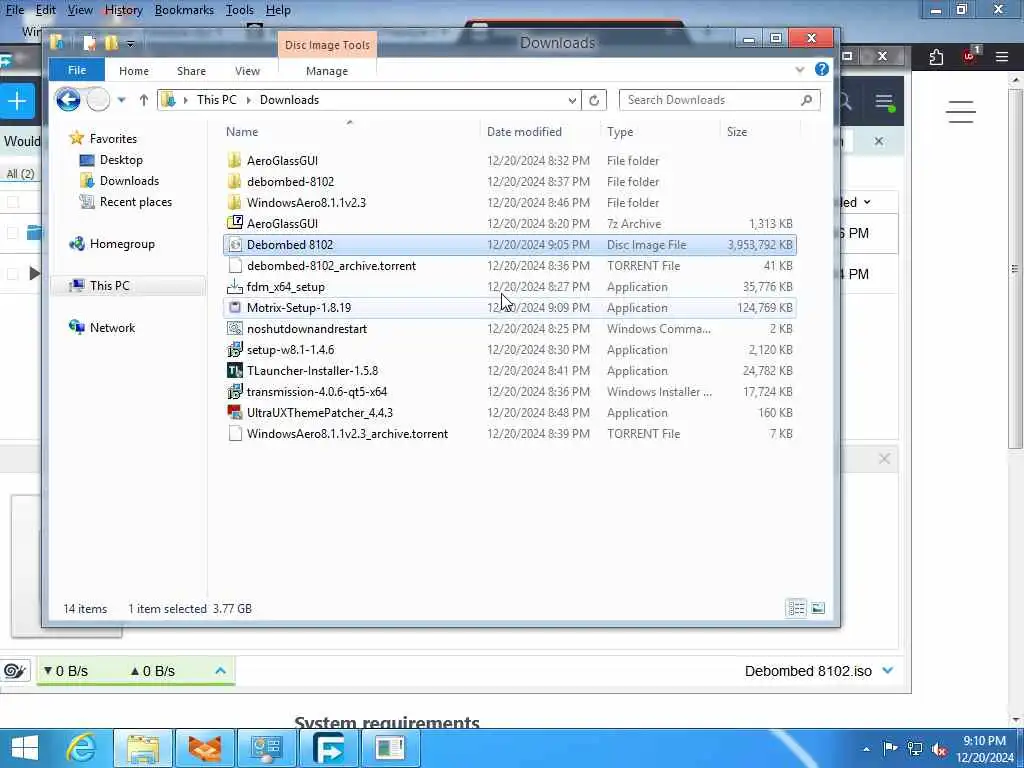
Task: Open the browser Tools menu
Action: [x=240, y=10]
